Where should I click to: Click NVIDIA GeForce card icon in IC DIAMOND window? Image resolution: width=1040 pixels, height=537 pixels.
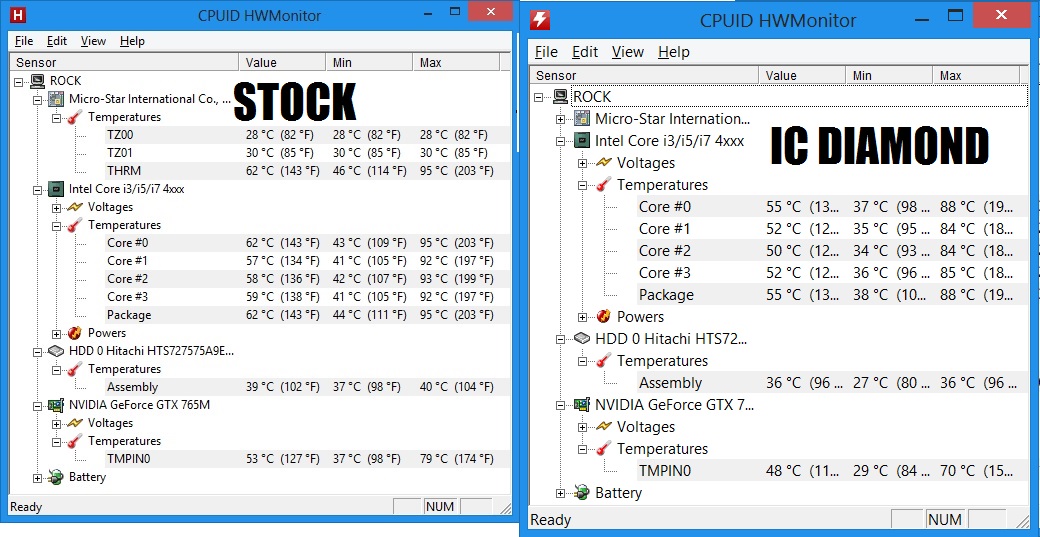point(582,404)
